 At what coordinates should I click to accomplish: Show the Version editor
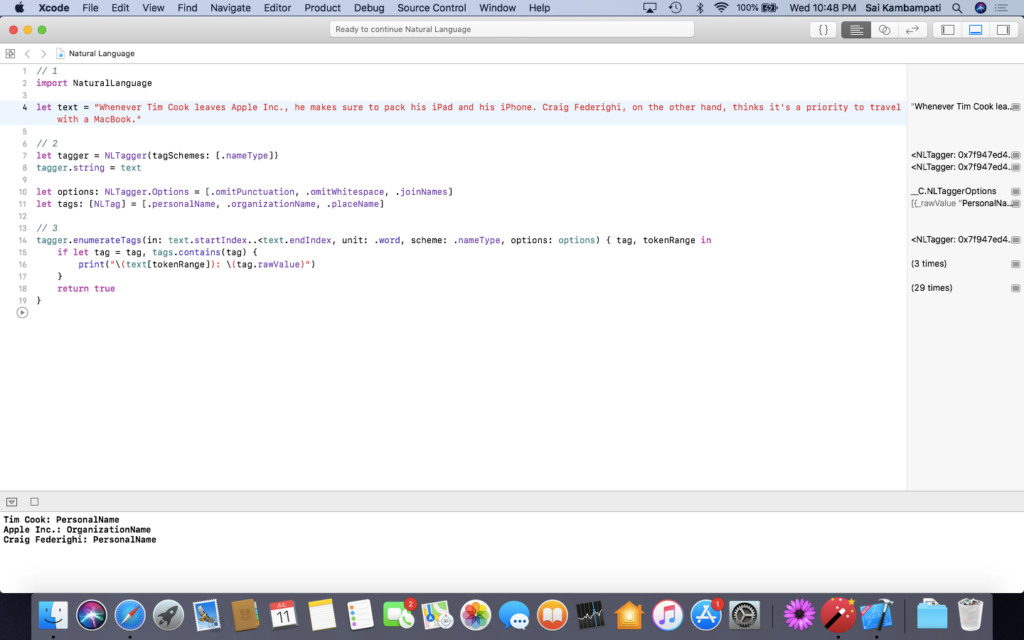(912, 29)
